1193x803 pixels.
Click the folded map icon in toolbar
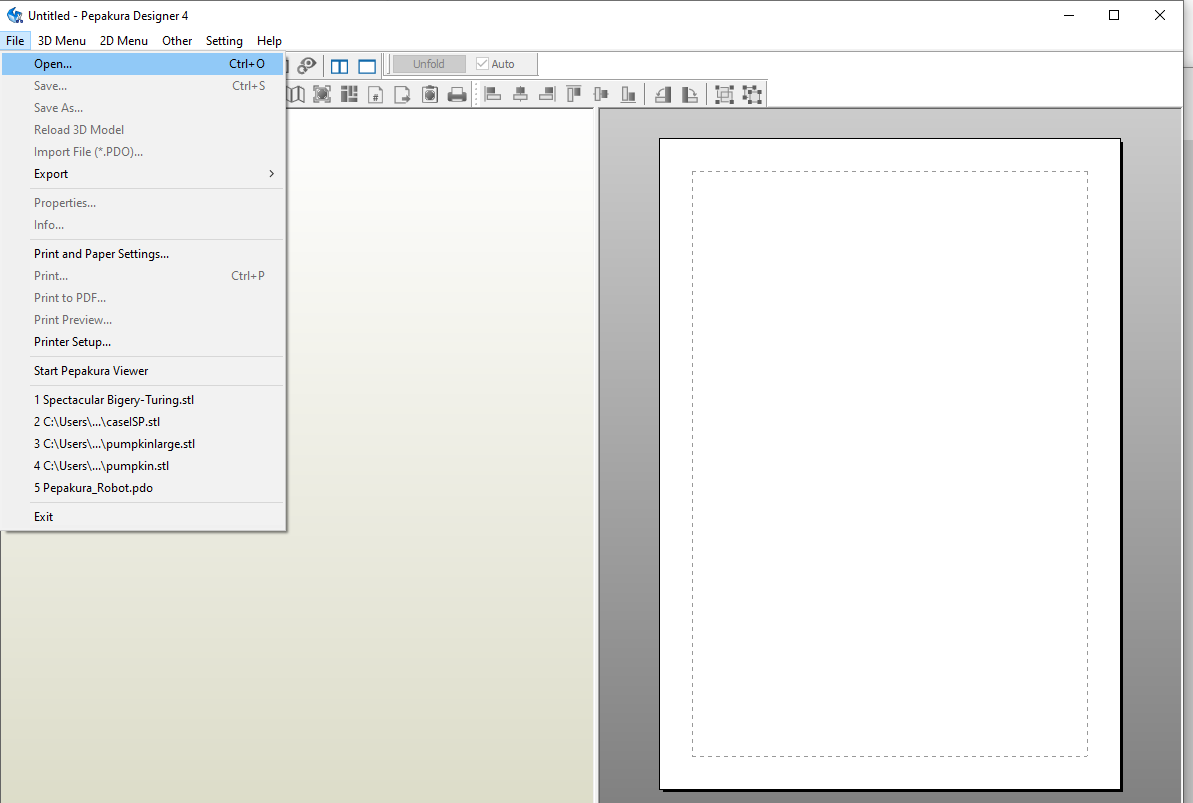coord(296,94)
